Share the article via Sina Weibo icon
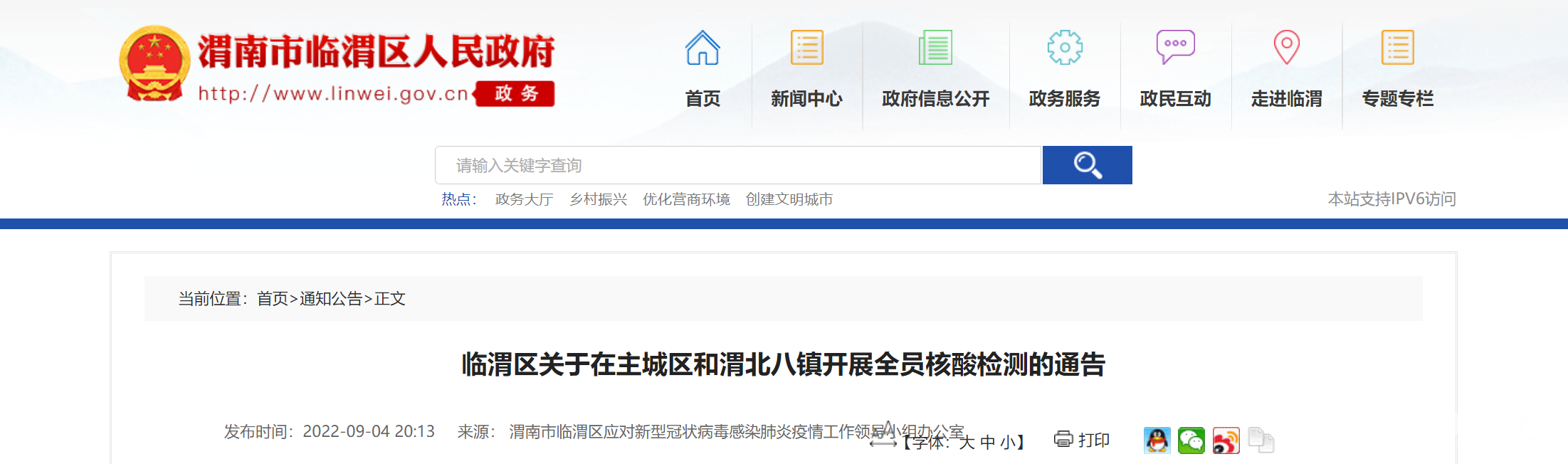The width and height of the screenshot is (1568, 464). tap(1226, 441)
